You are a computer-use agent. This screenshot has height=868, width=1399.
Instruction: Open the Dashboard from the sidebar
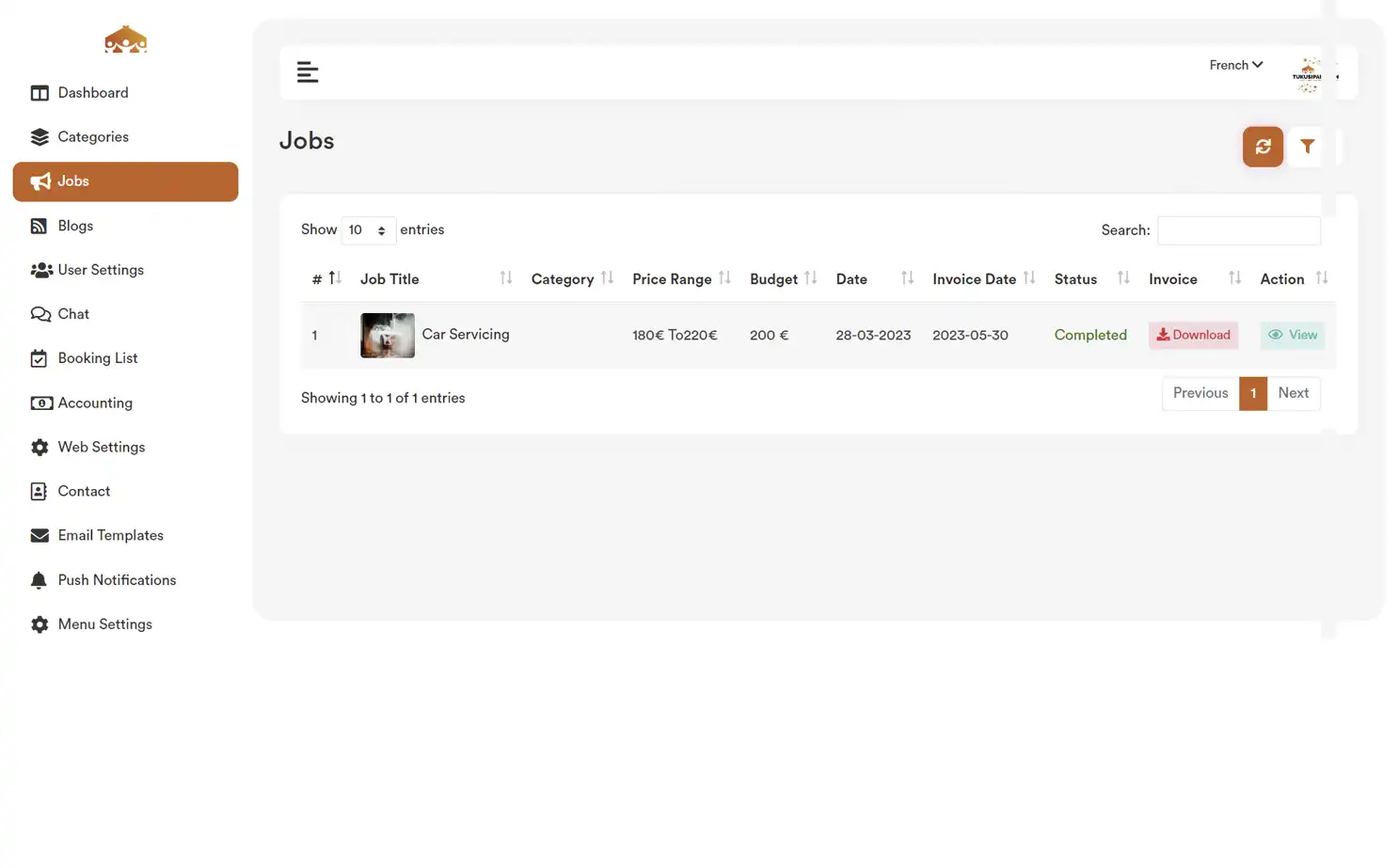tap(92, 92)
